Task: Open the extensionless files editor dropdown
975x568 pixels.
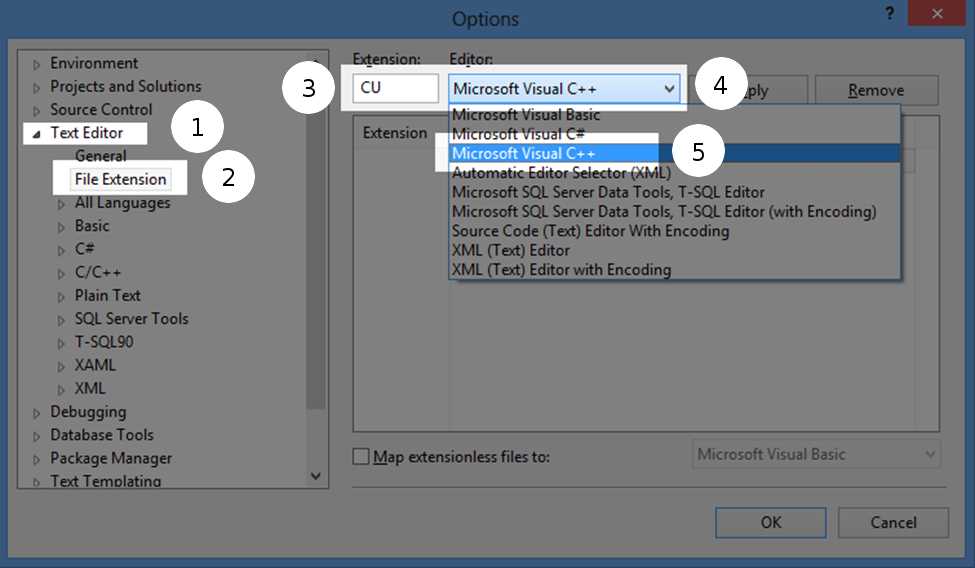Action: [816, 455]
